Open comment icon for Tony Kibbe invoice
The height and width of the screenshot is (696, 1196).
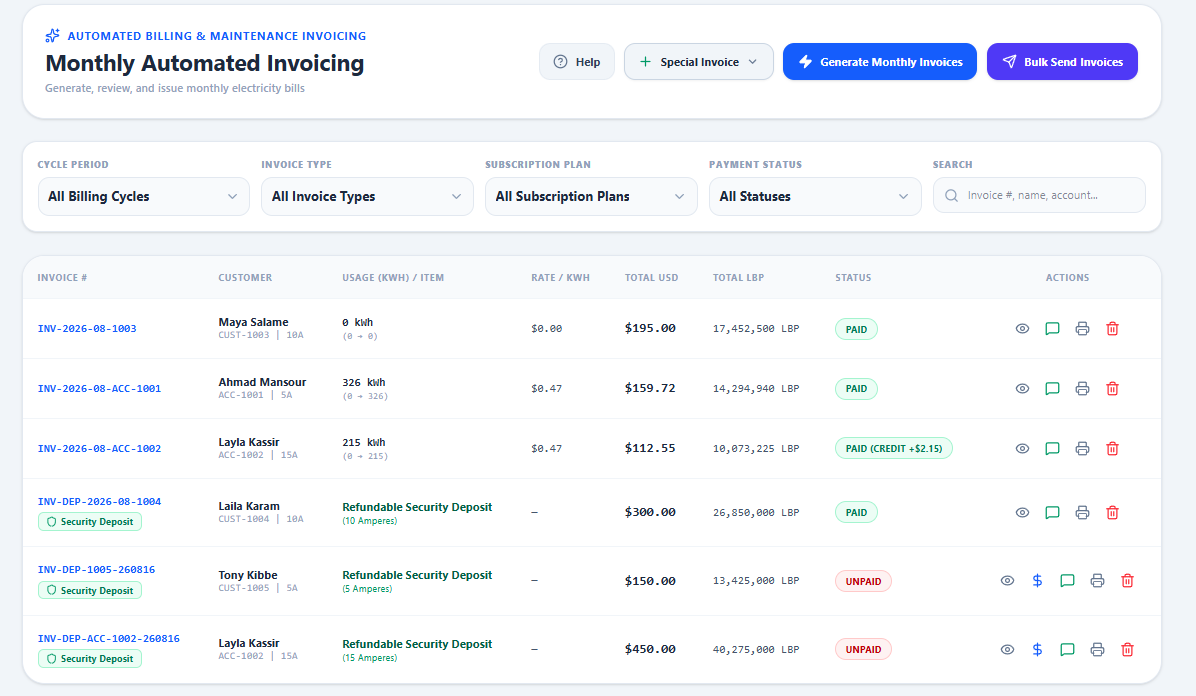tap(1067, 581)
